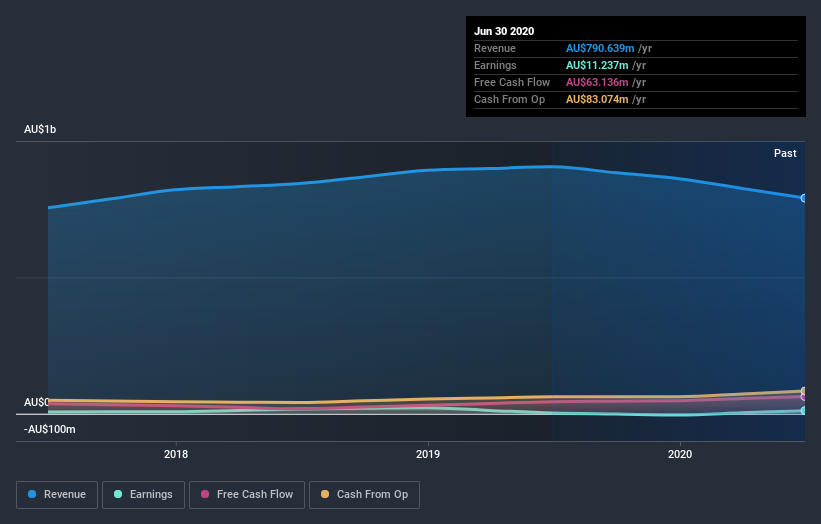821x524 pixels.
Task: Click the 2019 x-axis label
Action: click(428, 454)
